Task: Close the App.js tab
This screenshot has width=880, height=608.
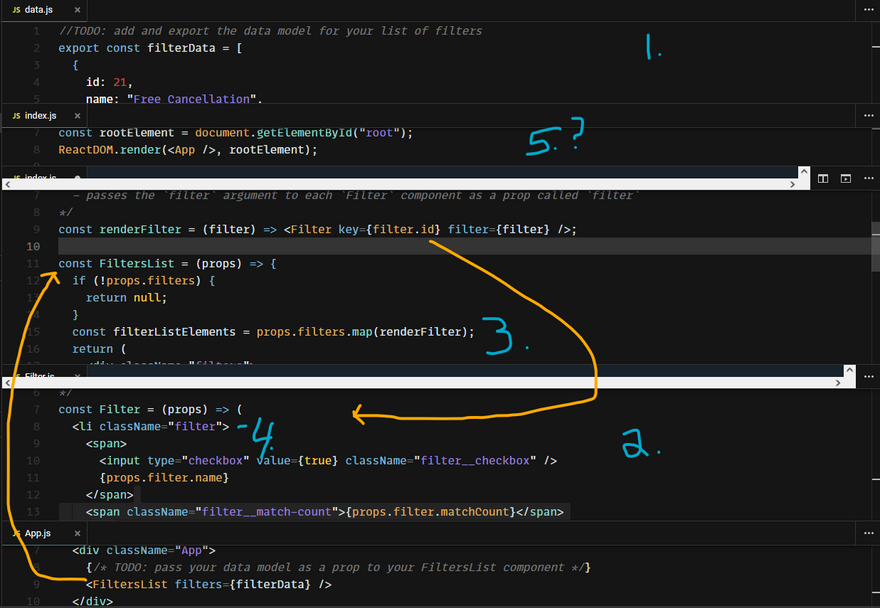Action: click(77, 534)
